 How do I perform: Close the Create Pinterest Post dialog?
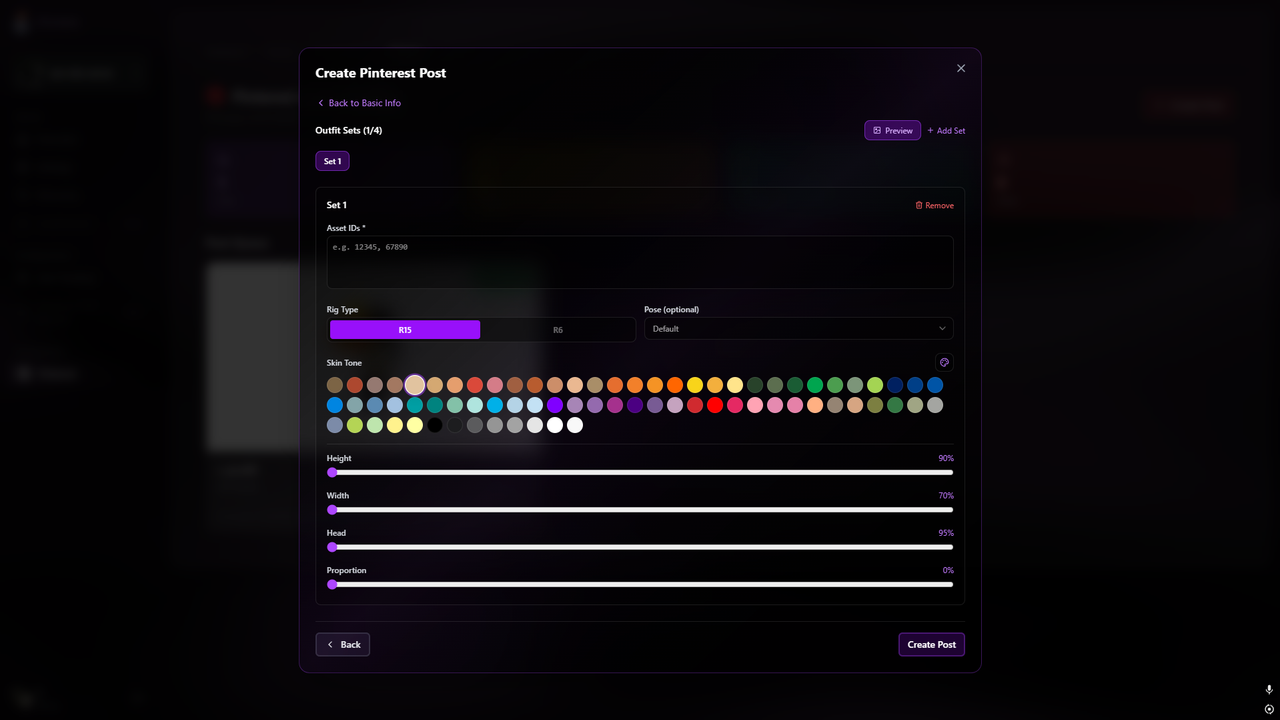coord(961,68)
